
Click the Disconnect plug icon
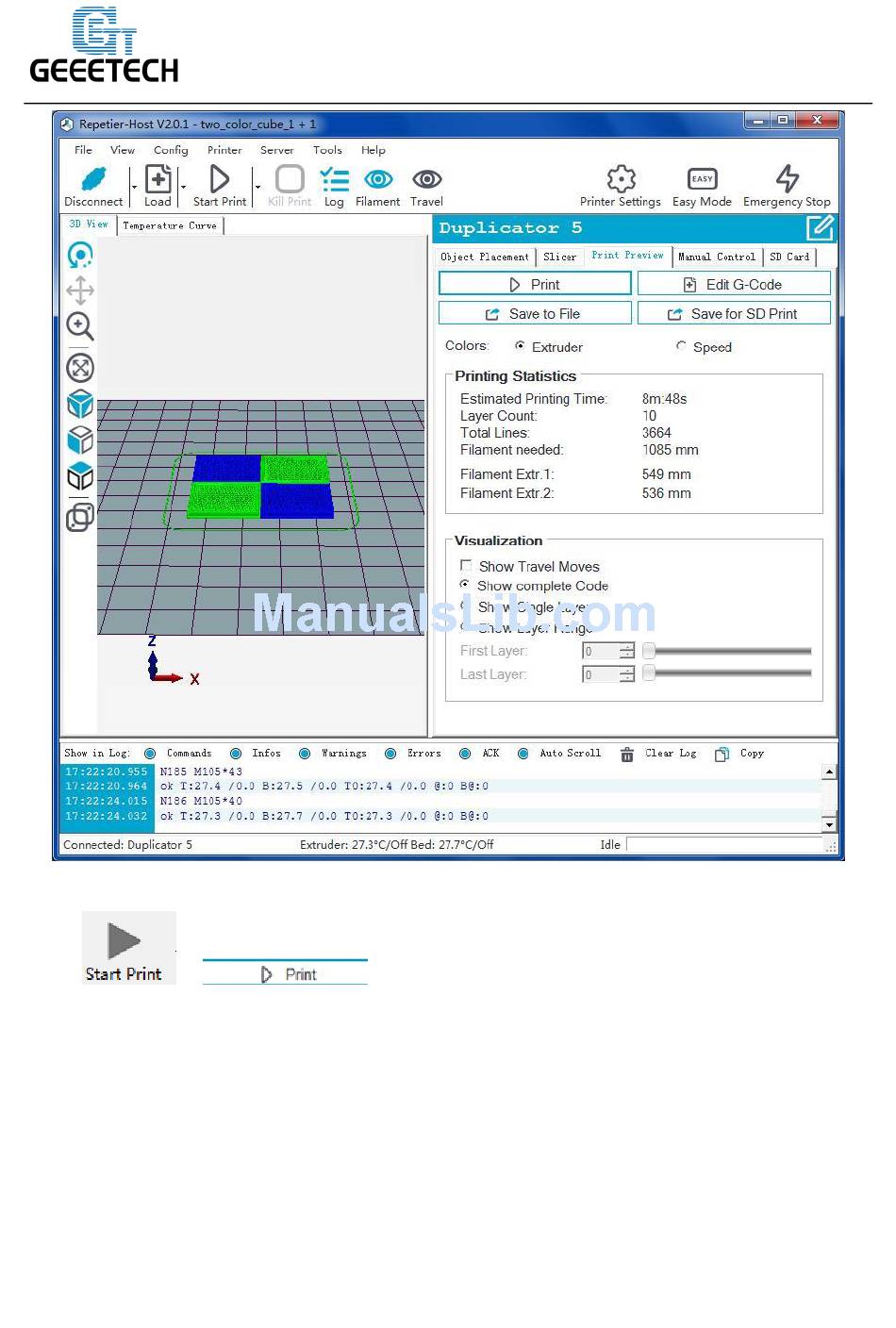(93, 179)
